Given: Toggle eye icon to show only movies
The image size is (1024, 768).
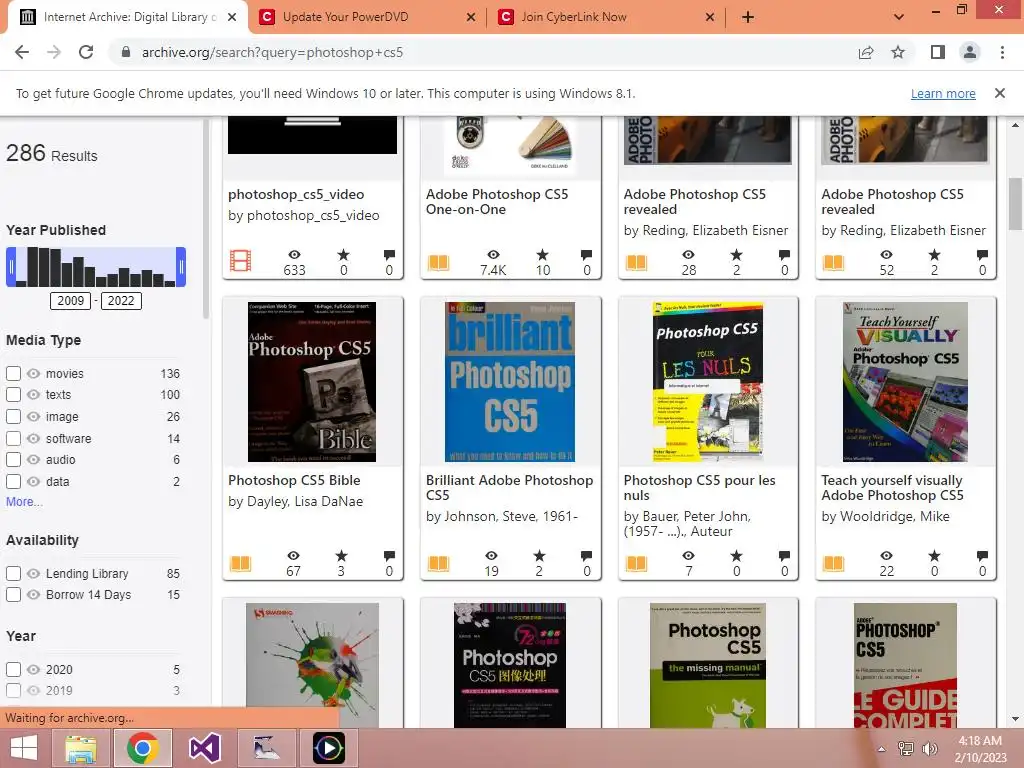Looking at the screenshot, I should click(33, 374).
